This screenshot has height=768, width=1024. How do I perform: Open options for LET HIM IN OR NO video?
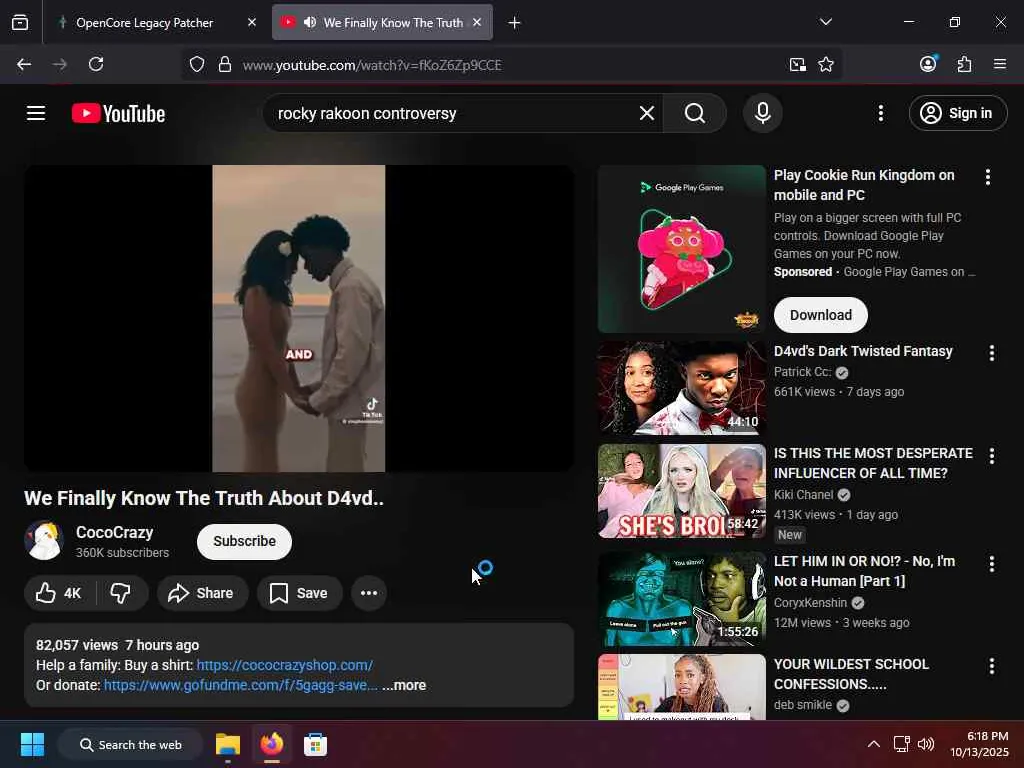[991, 563]
